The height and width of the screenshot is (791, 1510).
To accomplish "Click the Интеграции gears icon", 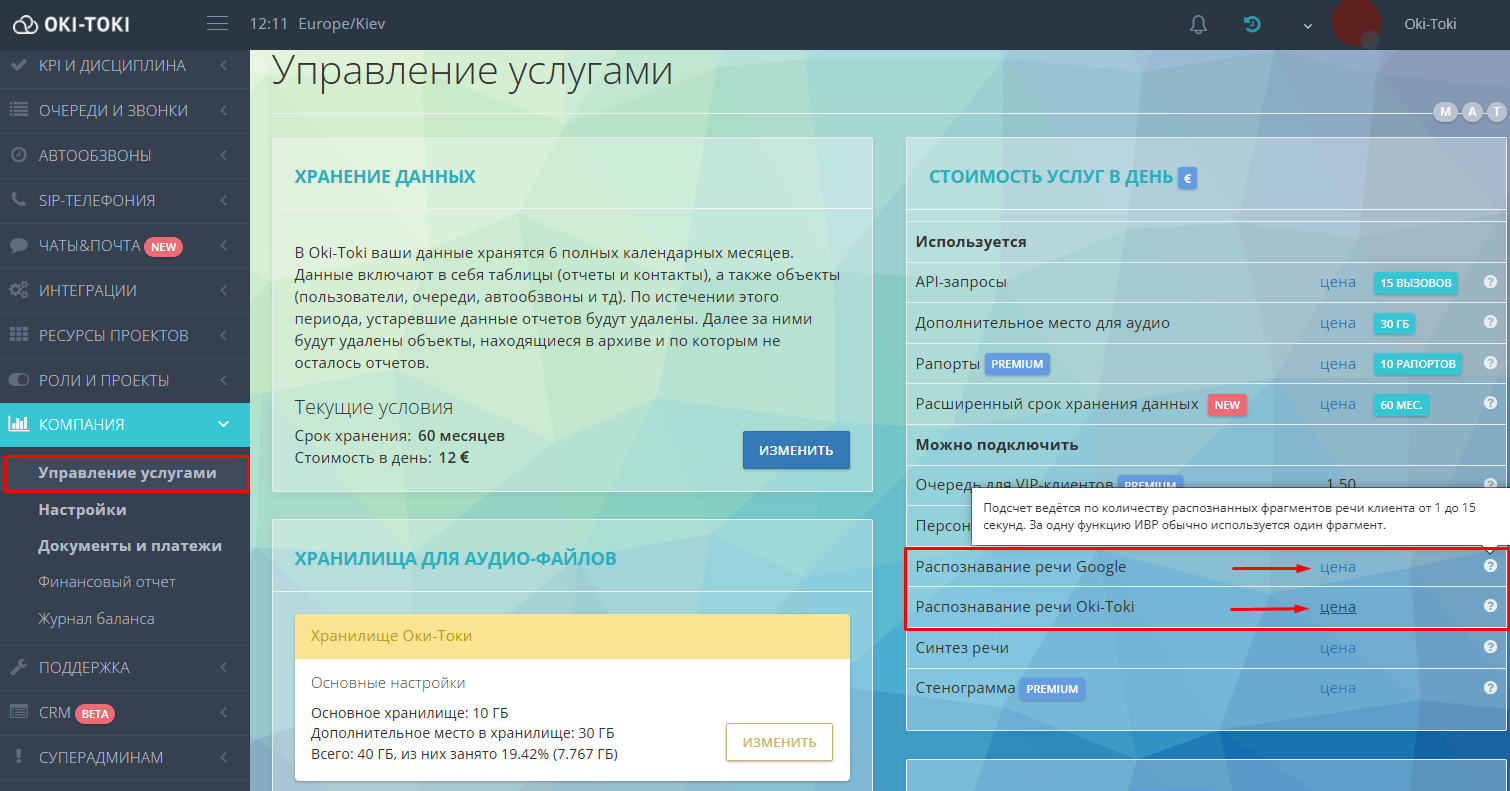I will (18, 290).
